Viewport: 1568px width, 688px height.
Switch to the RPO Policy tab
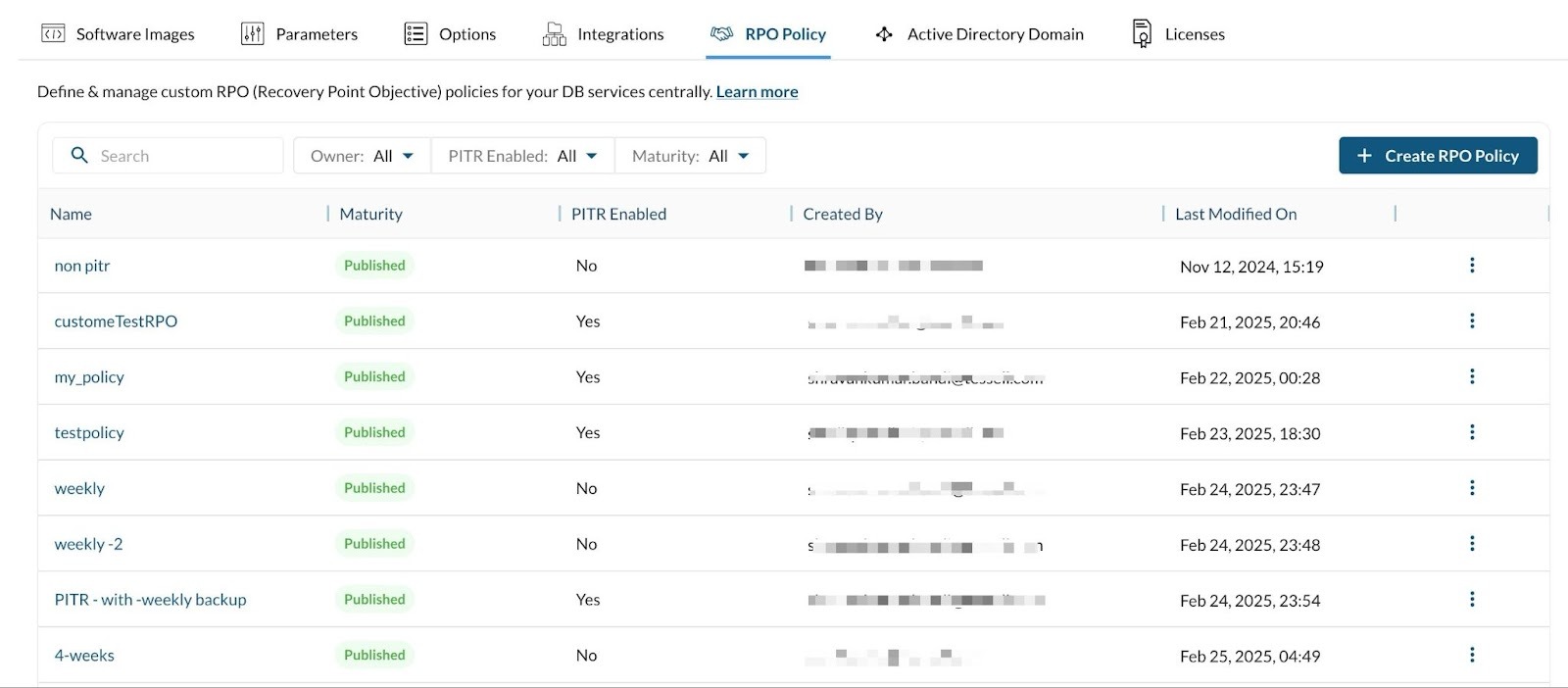(768, 34)
